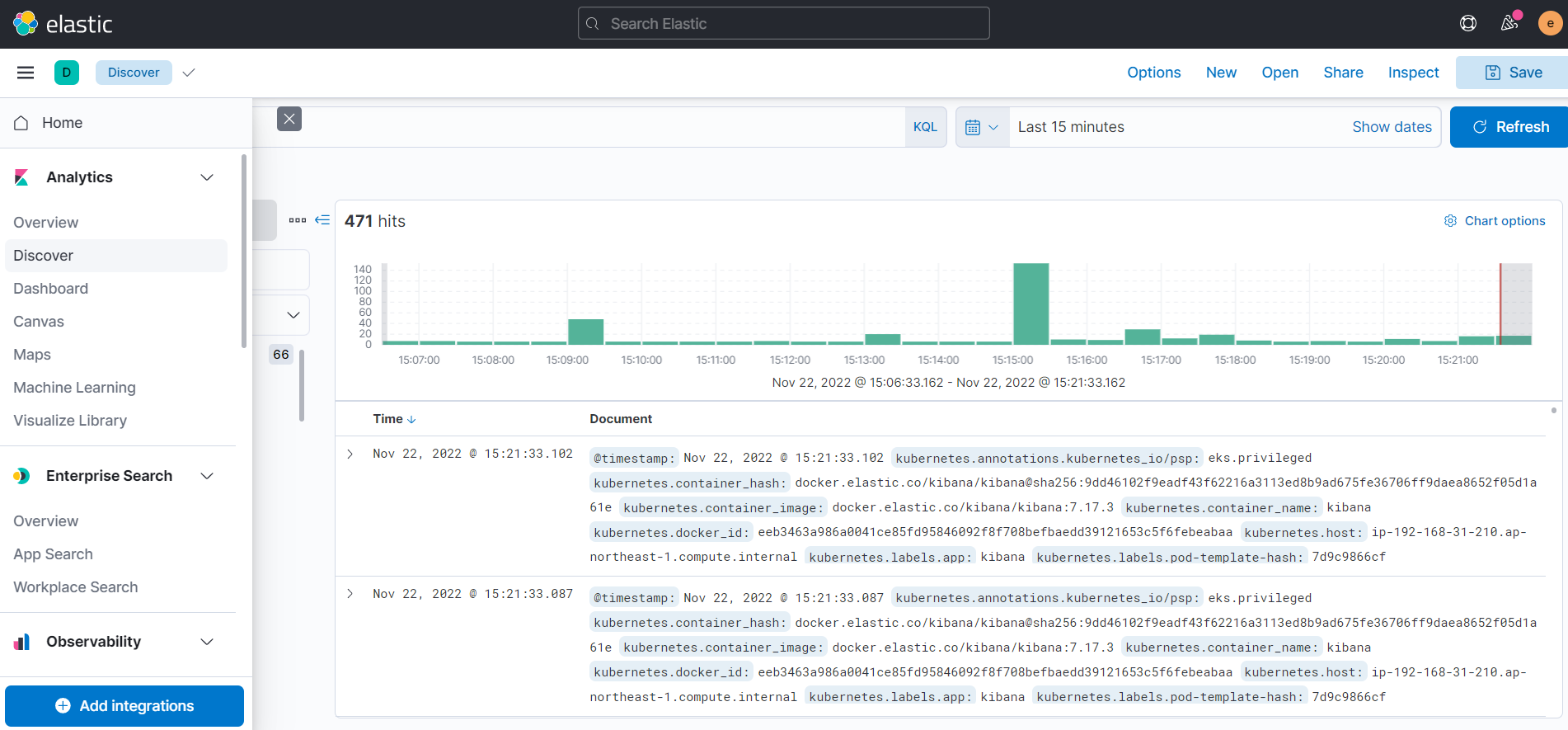This screenshot has width=1568, height=730.
Task: Close the overlay with the X button
Action: pos(289,119)
